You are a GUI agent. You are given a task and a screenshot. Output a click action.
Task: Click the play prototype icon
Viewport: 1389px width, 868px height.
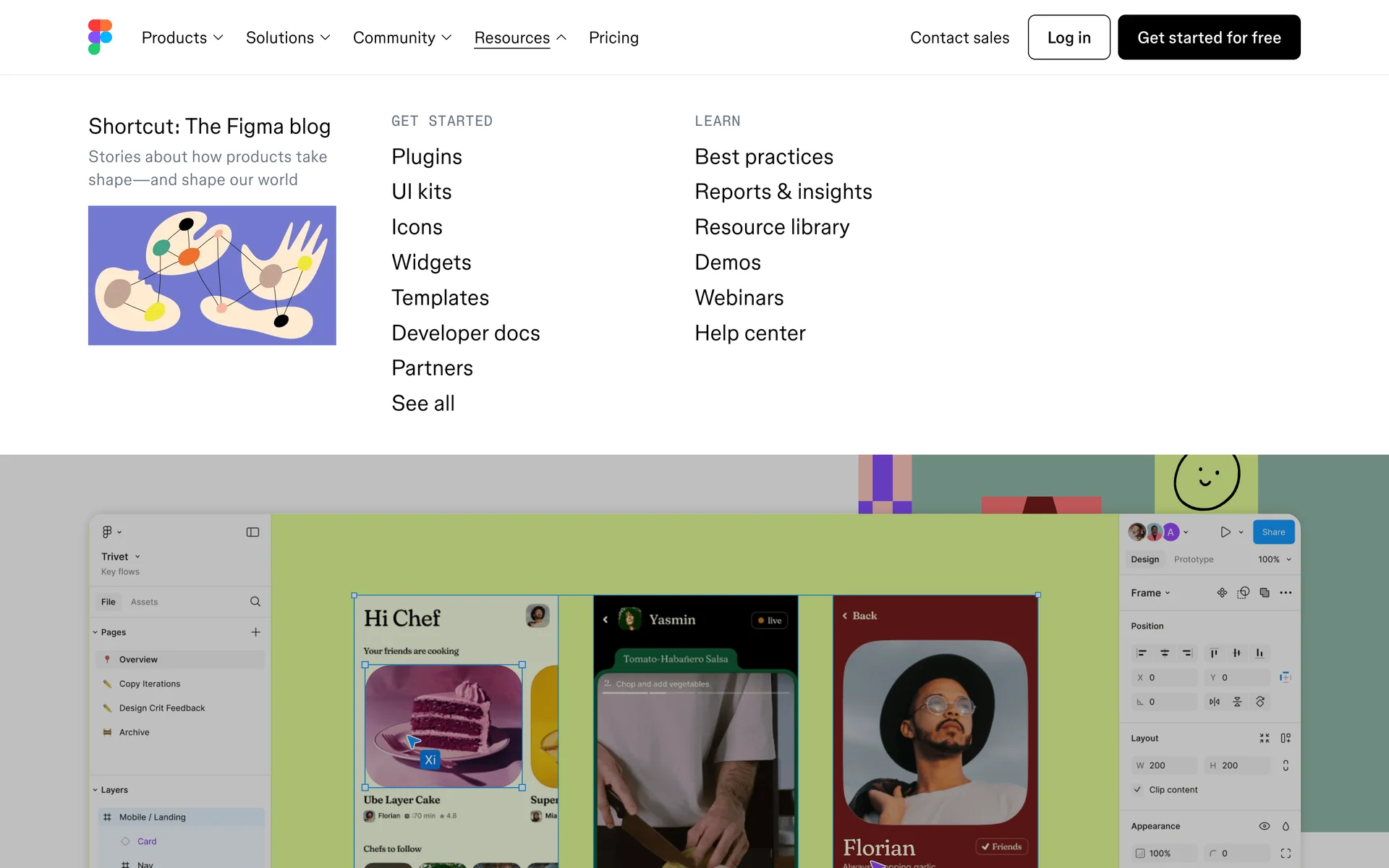coord(1225,532)
